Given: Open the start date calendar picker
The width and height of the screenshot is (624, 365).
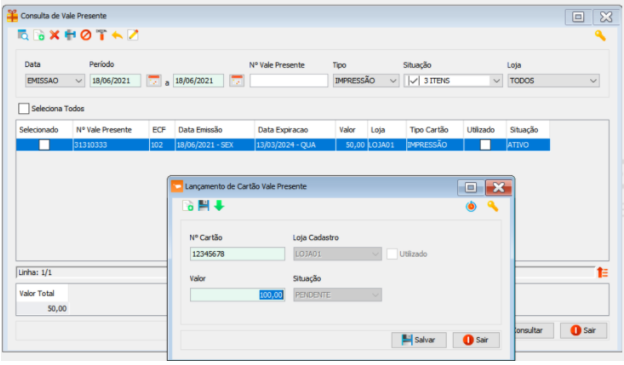Looking at the screenshot, I should coord(154,81).
